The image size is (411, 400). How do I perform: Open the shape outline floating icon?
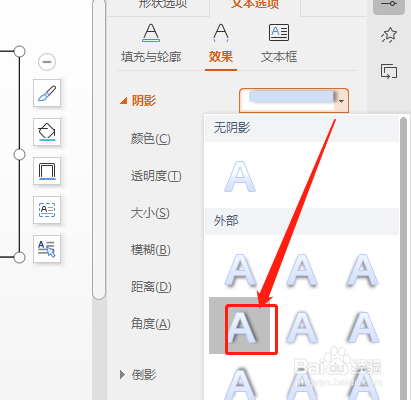point(47,171)
